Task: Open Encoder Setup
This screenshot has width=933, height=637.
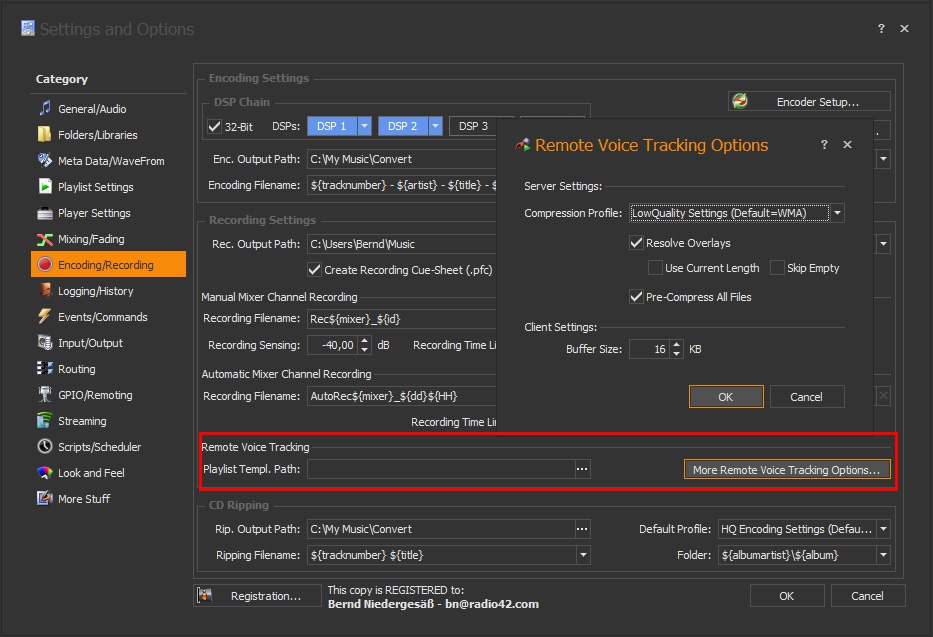Action: click(809, 101)
